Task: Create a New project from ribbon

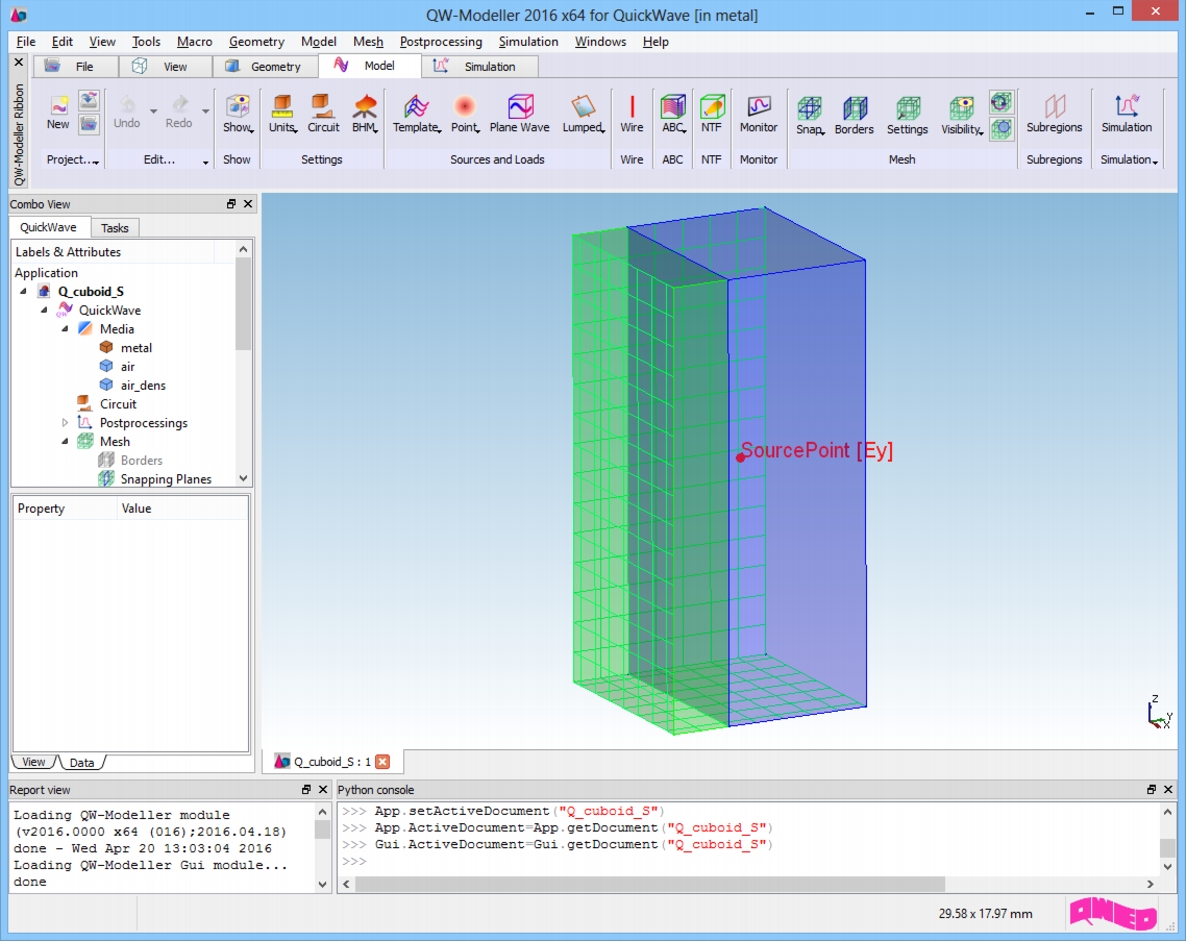Action: point(58,111)
